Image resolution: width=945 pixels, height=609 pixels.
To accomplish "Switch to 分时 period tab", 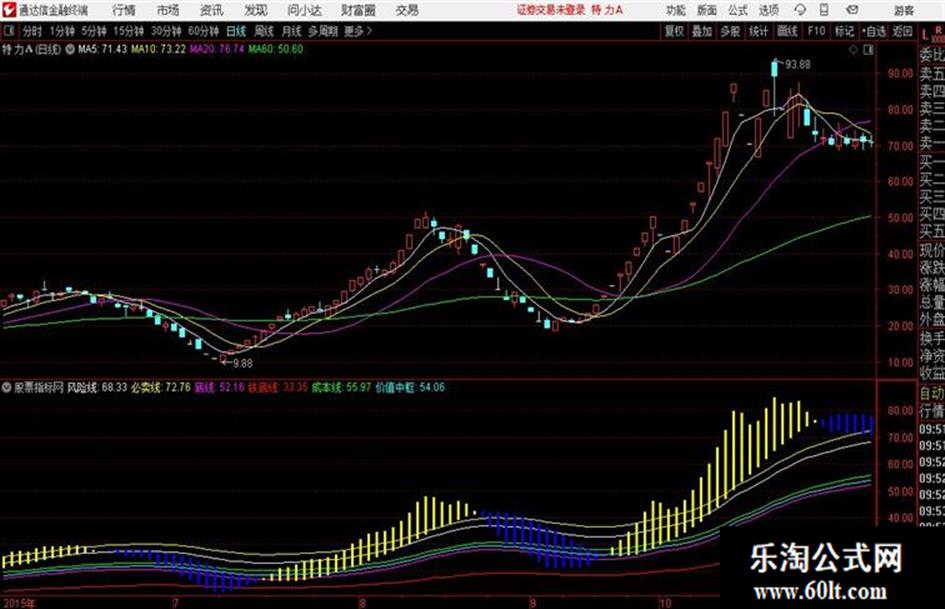I will [x=32, y=31].
